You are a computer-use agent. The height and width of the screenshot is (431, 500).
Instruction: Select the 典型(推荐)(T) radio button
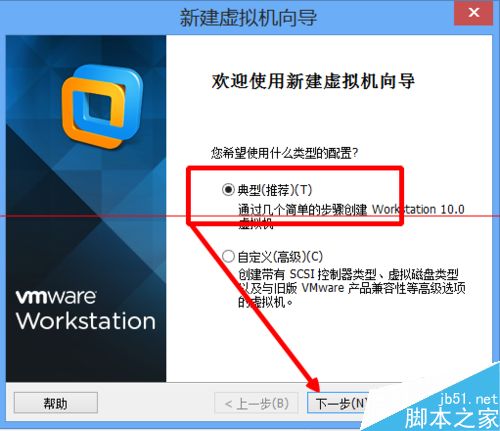[x=228, y=190]
